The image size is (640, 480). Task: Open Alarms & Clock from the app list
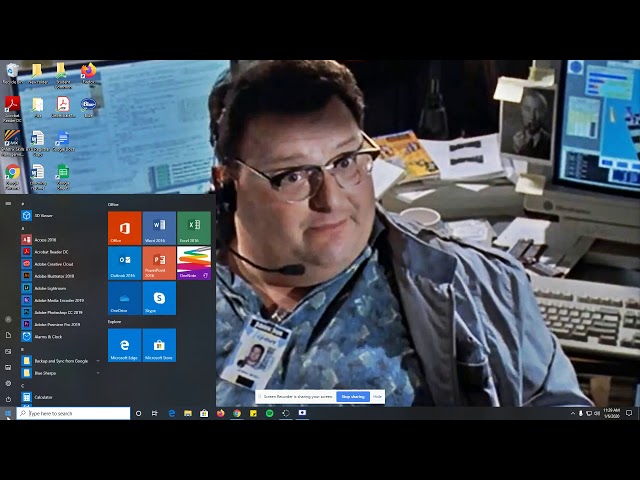pyautogui.click(x=60, y=337)
